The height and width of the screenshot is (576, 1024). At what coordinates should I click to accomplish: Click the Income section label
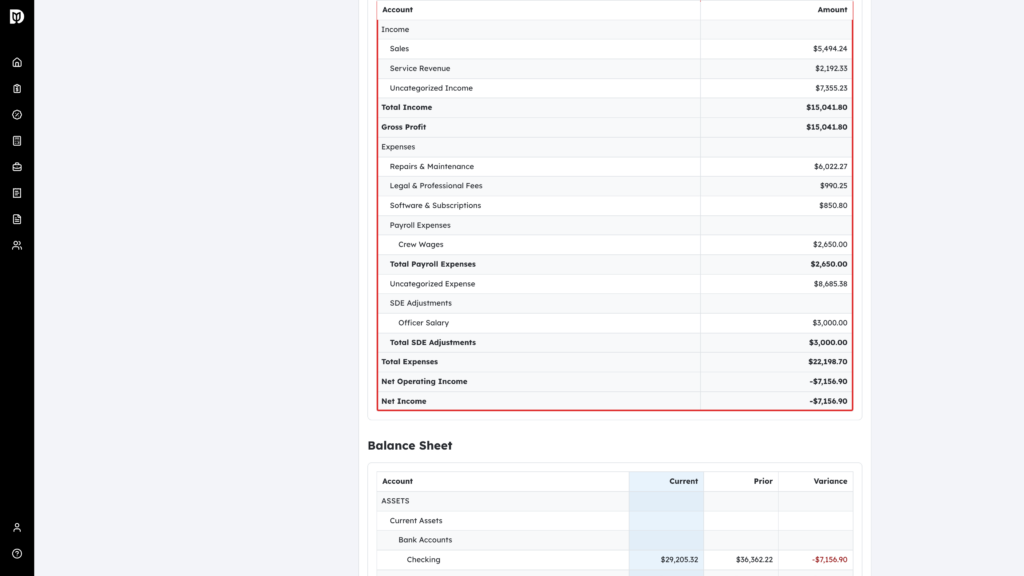pyautogui.click(x=395, y=29)
